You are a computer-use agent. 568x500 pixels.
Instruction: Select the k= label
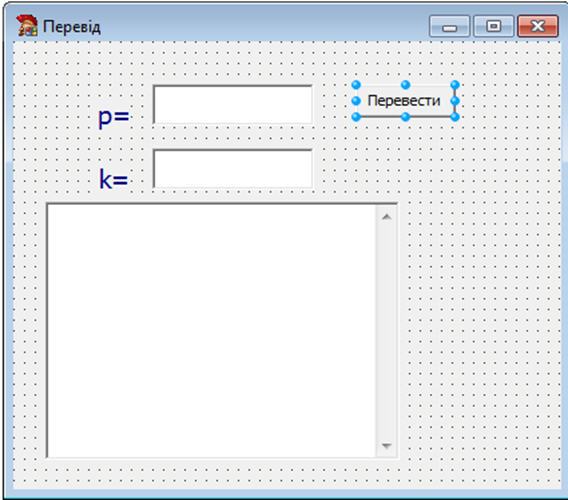(x=114, y=179)
